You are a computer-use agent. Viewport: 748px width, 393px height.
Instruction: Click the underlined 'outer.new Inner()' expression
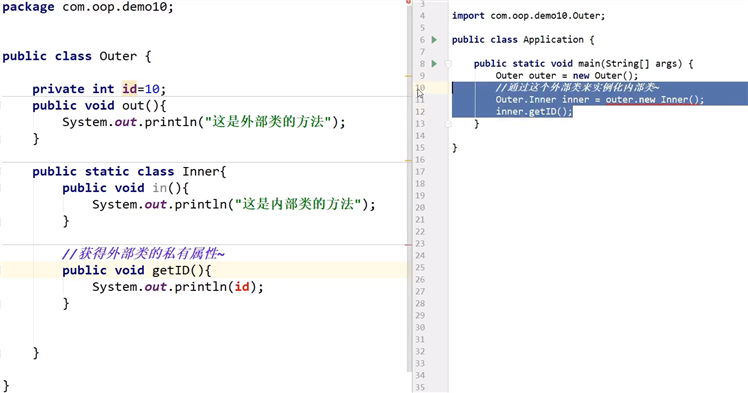pos(654,100)
